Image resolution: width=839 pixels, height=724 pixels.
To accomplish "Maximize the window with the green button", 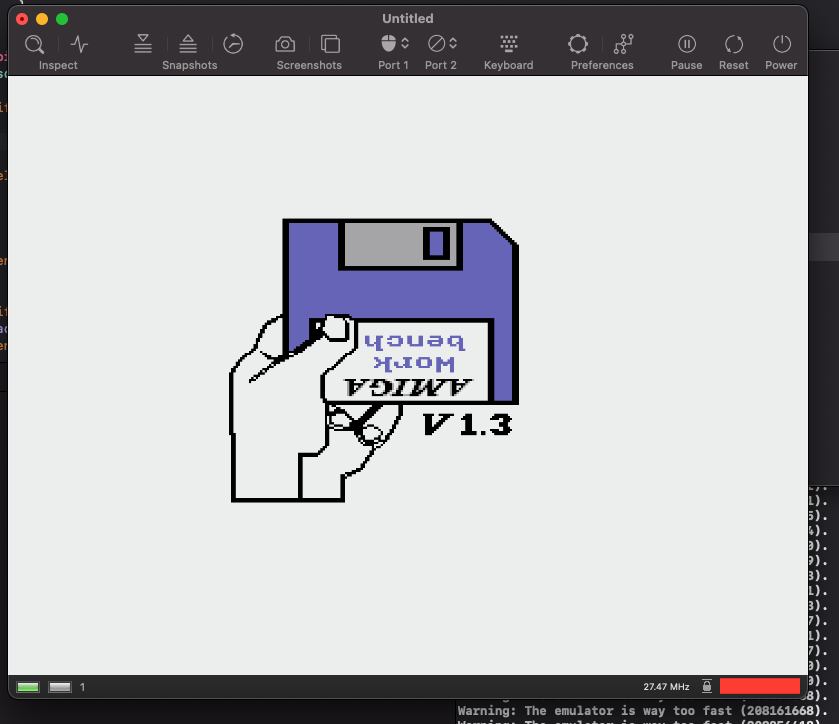I will [62, 19].
